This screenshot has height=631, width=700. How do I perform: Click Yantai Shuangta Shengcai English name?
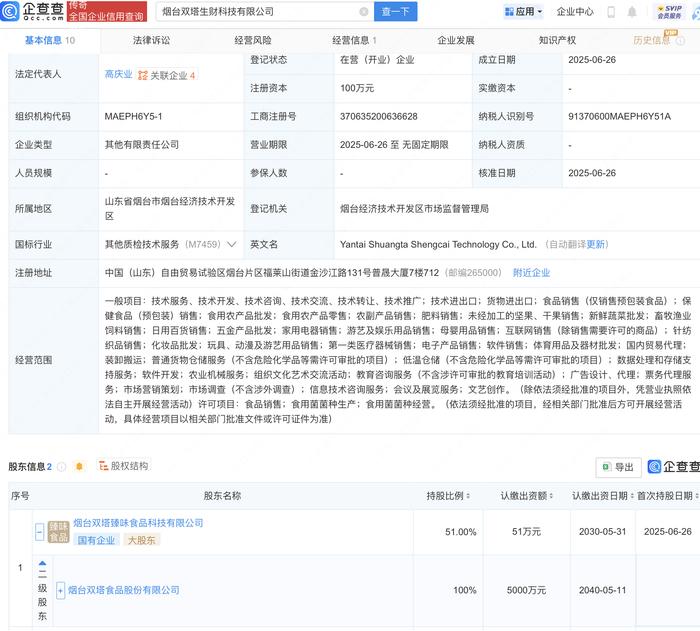pyautogui.click(x=438, y=244)
